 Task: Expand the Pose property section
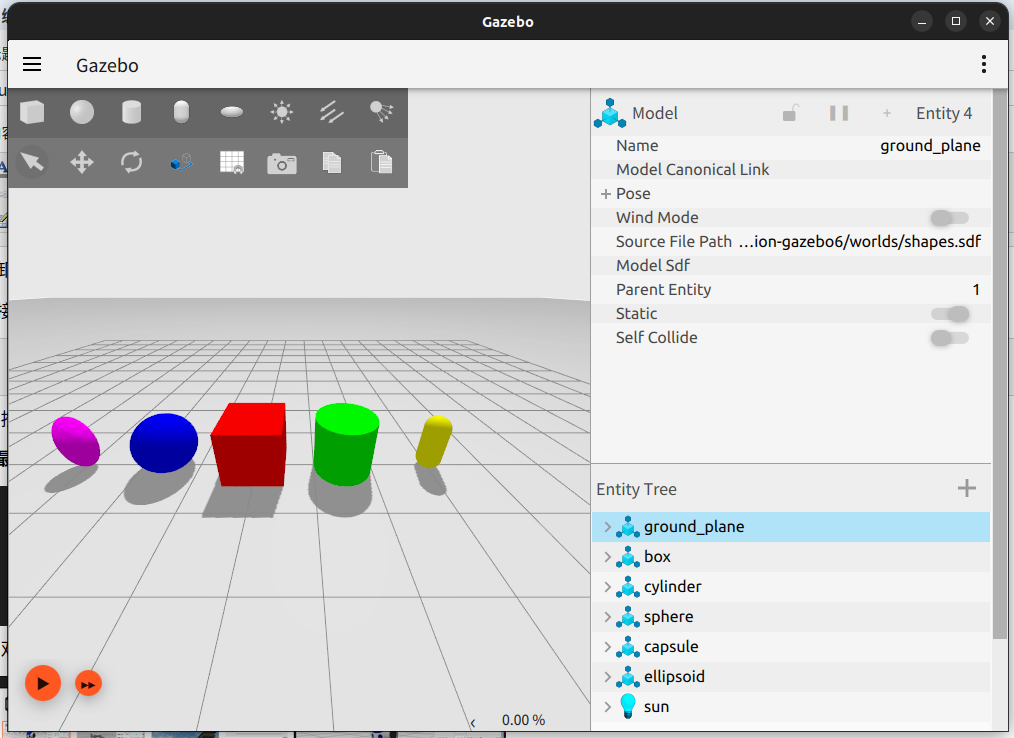[x=606, y=194]
